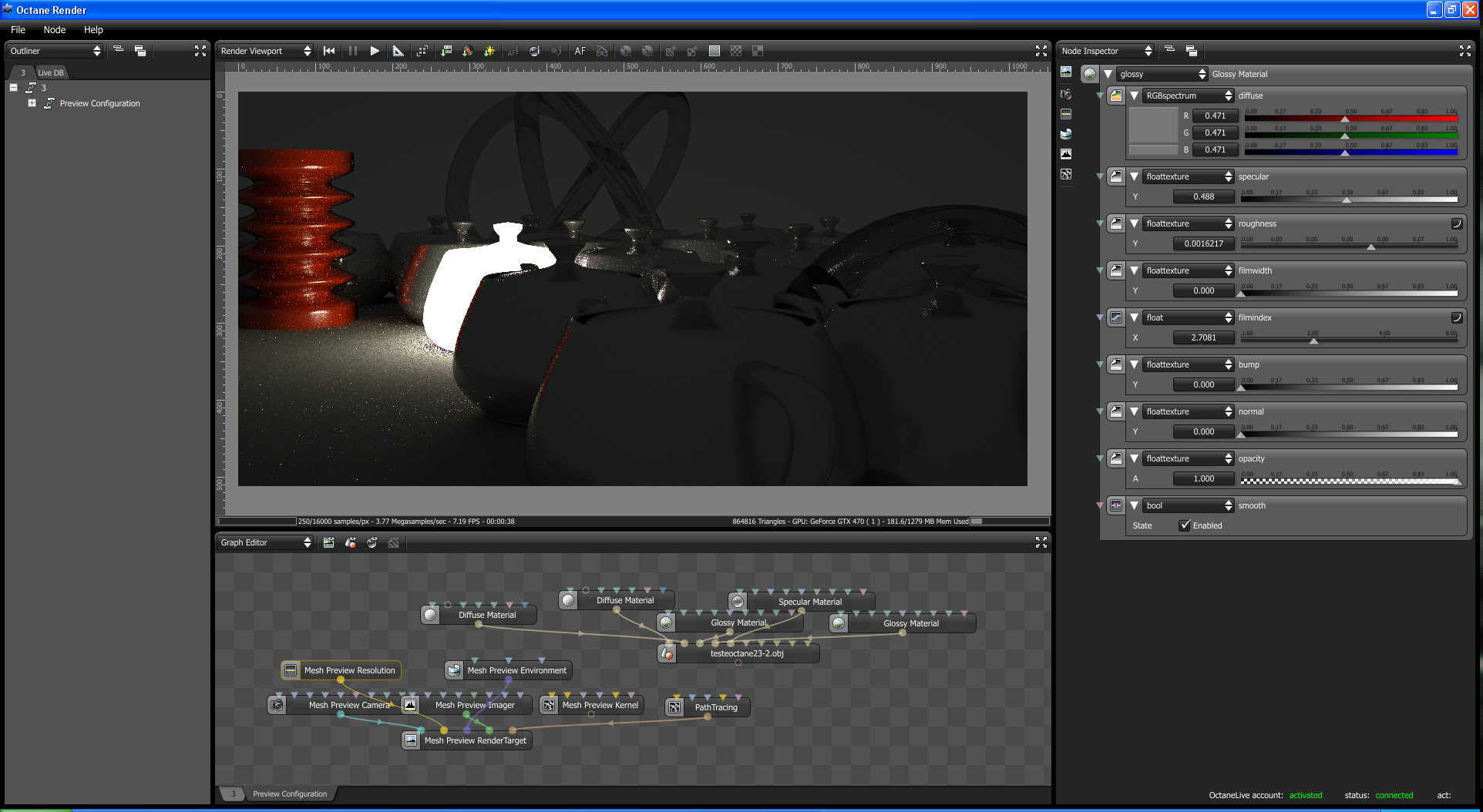Click the specular Y value field
1483x812 pixels.
click(x=1203, y=196)
